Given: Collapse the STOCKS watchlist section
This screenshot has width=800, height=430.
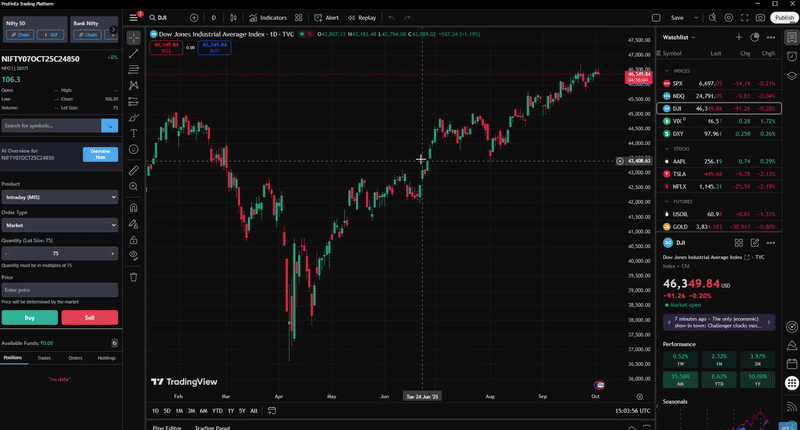Looking at the screenshot, I should click(667, 149).
